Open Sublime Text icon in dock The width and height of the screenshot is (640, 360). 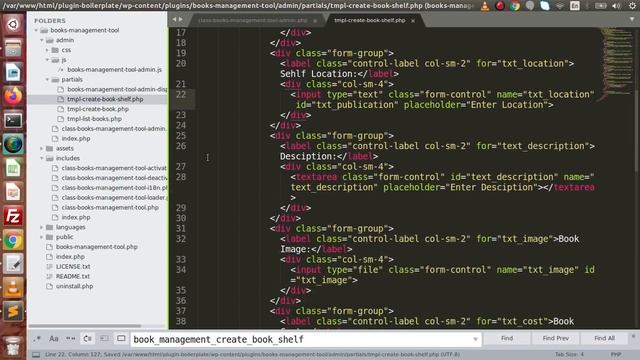[x=13, y=312]
